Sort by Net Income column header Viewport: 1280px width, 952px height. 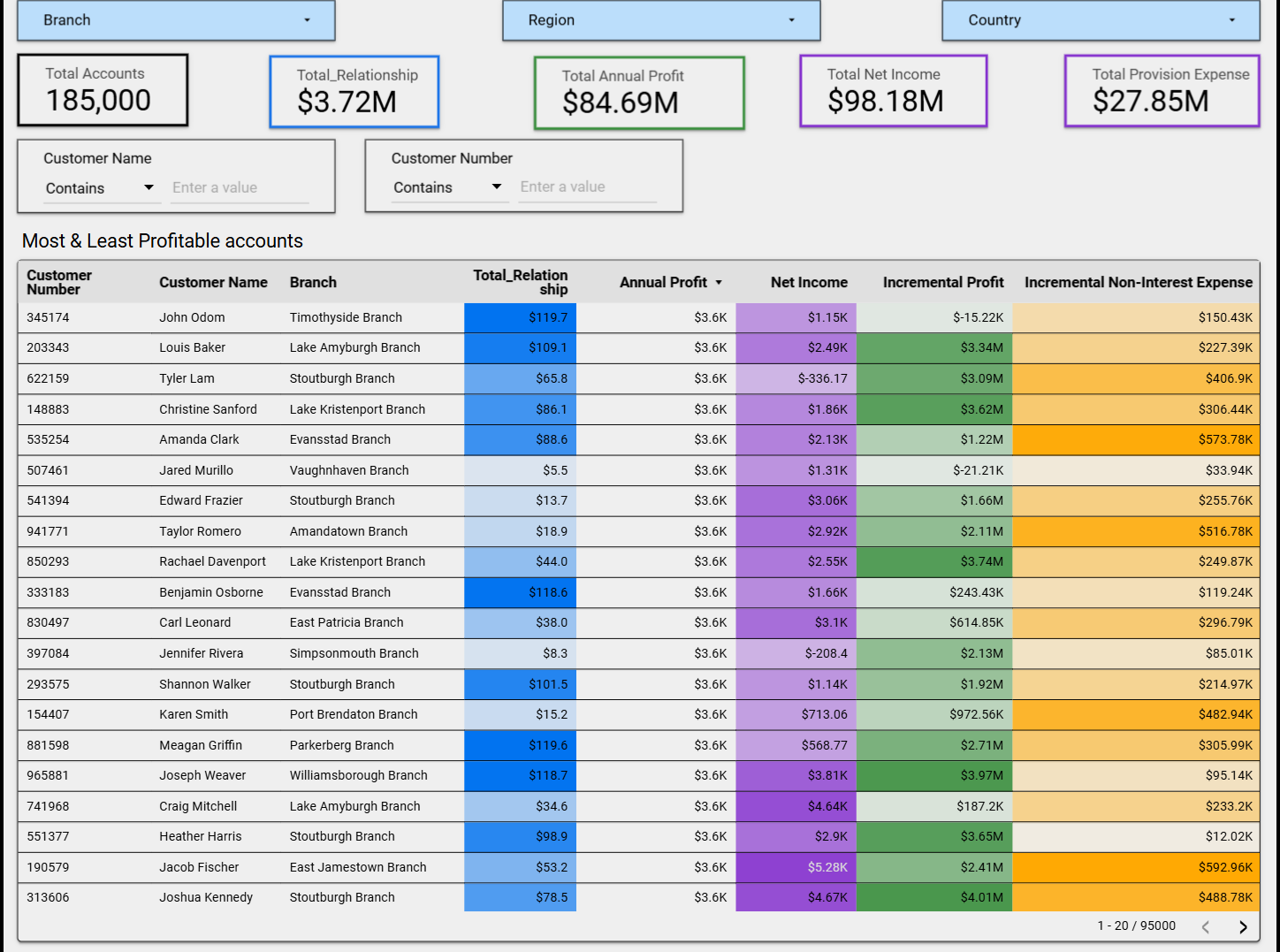[x=809, y=283]
